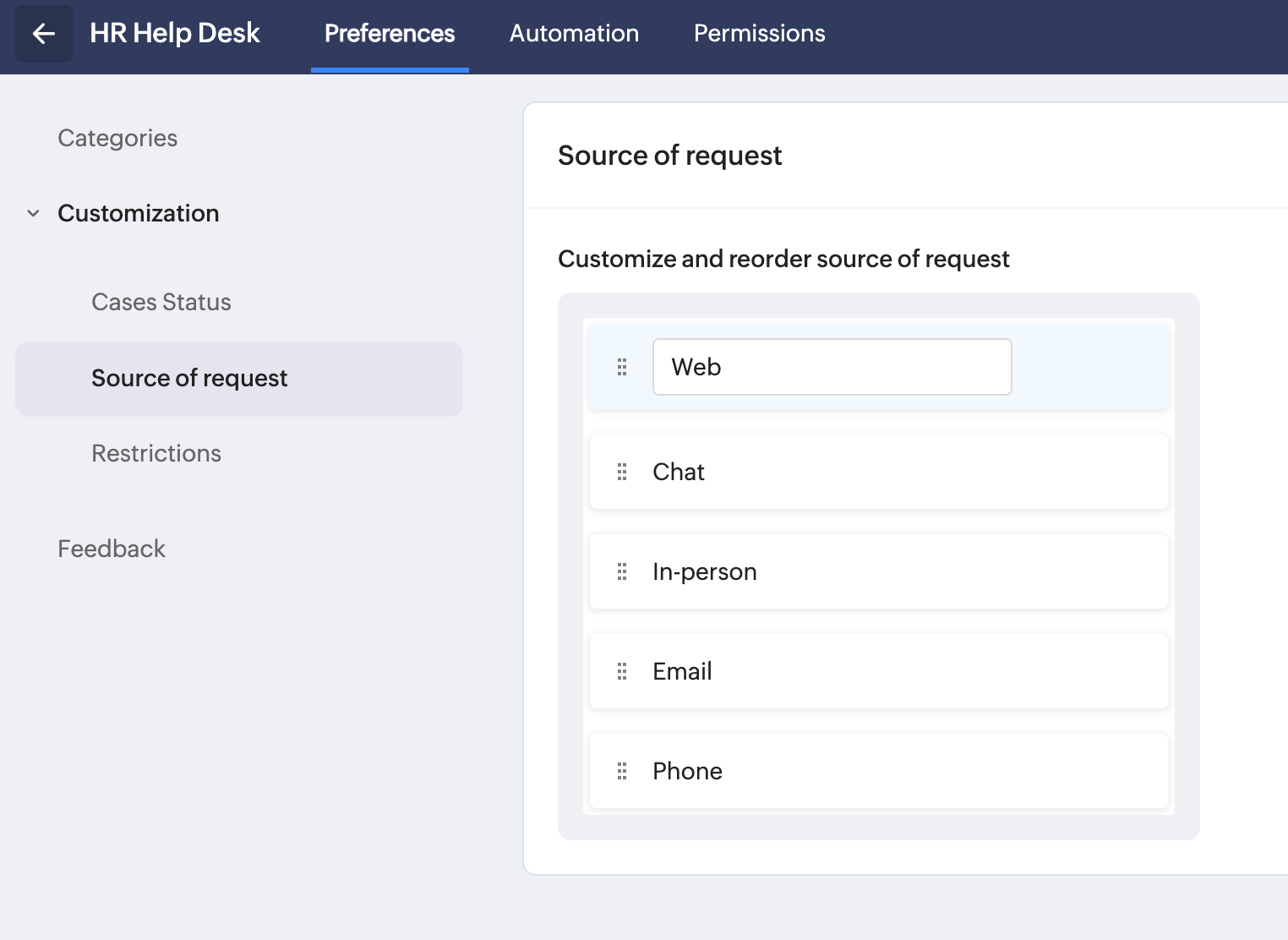Select Source of request sidebar item
Viewport: 1288px width, 940px height.
coord(189,378)
